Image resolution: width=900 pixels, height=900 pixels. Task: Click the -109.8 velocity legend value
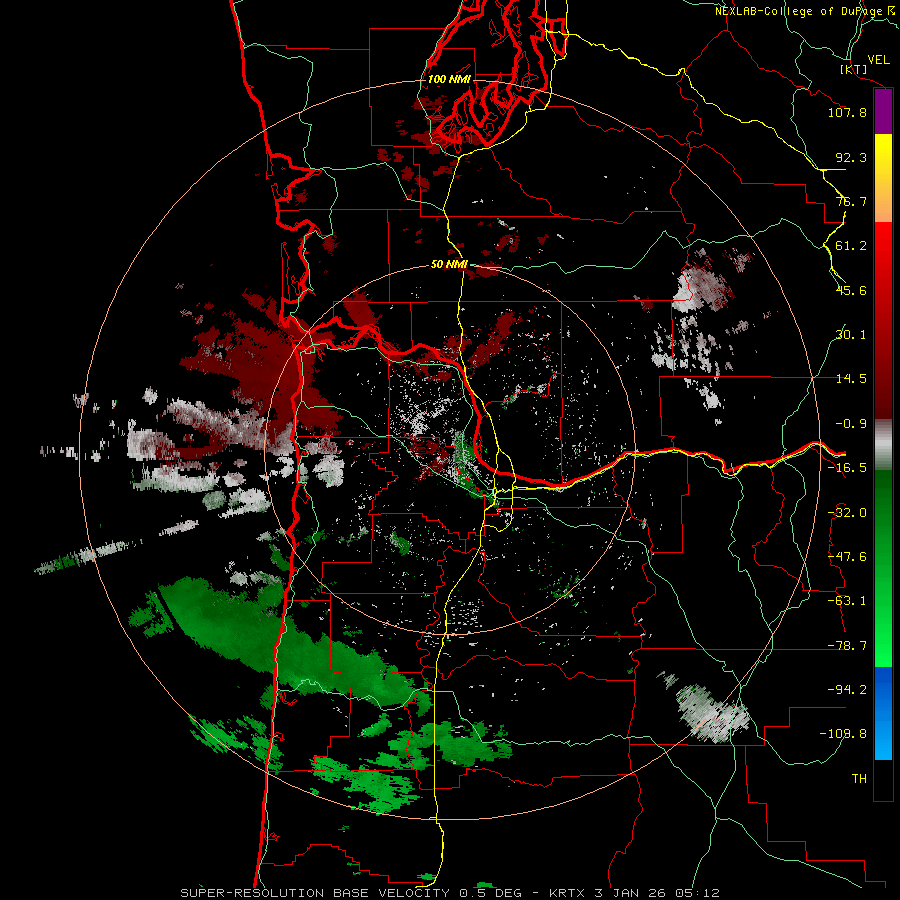point(843,734)
